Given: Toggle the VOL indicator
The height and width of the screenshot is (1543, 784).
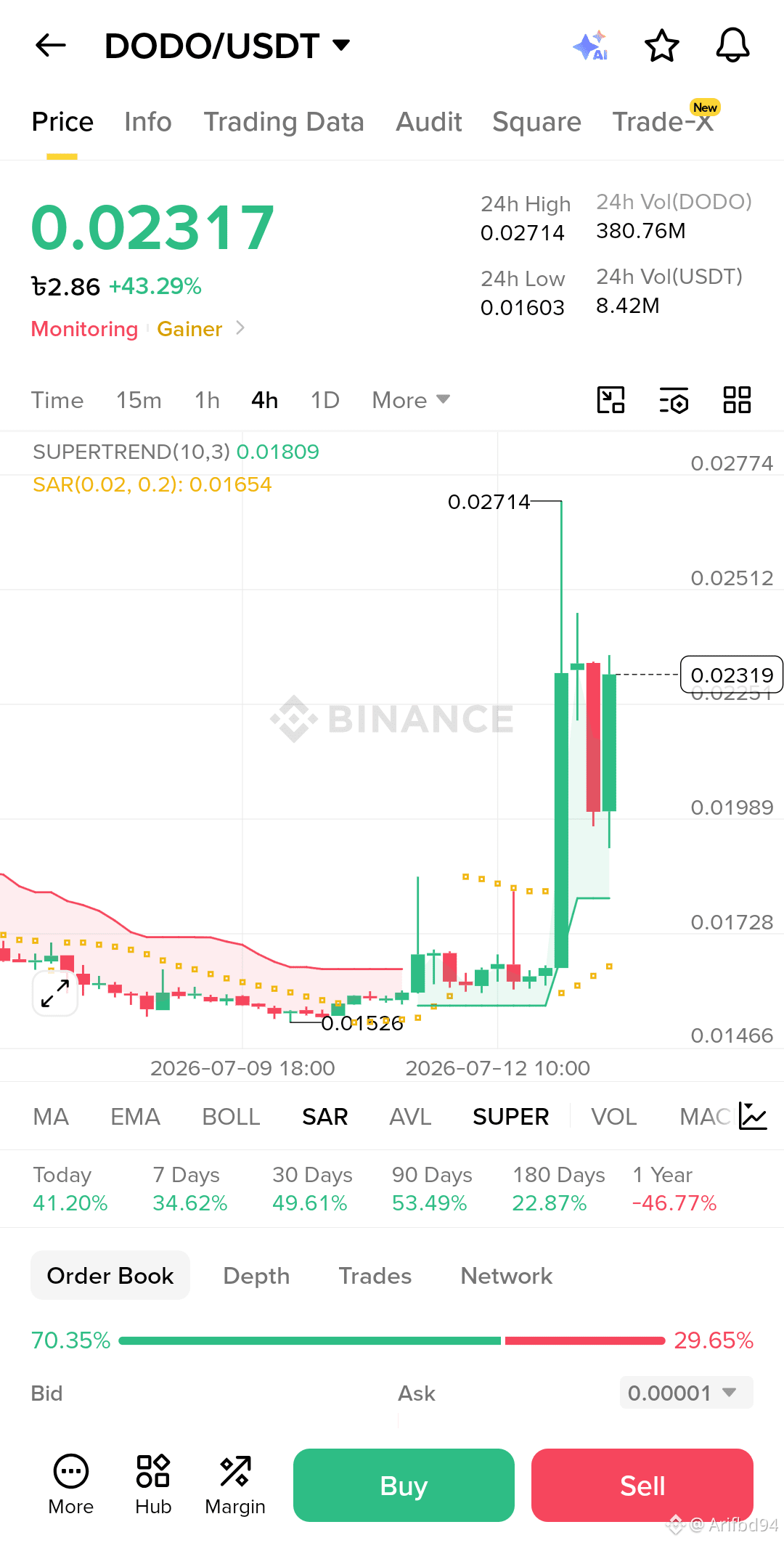Looking at the screenshot, I should (614, 1117).
